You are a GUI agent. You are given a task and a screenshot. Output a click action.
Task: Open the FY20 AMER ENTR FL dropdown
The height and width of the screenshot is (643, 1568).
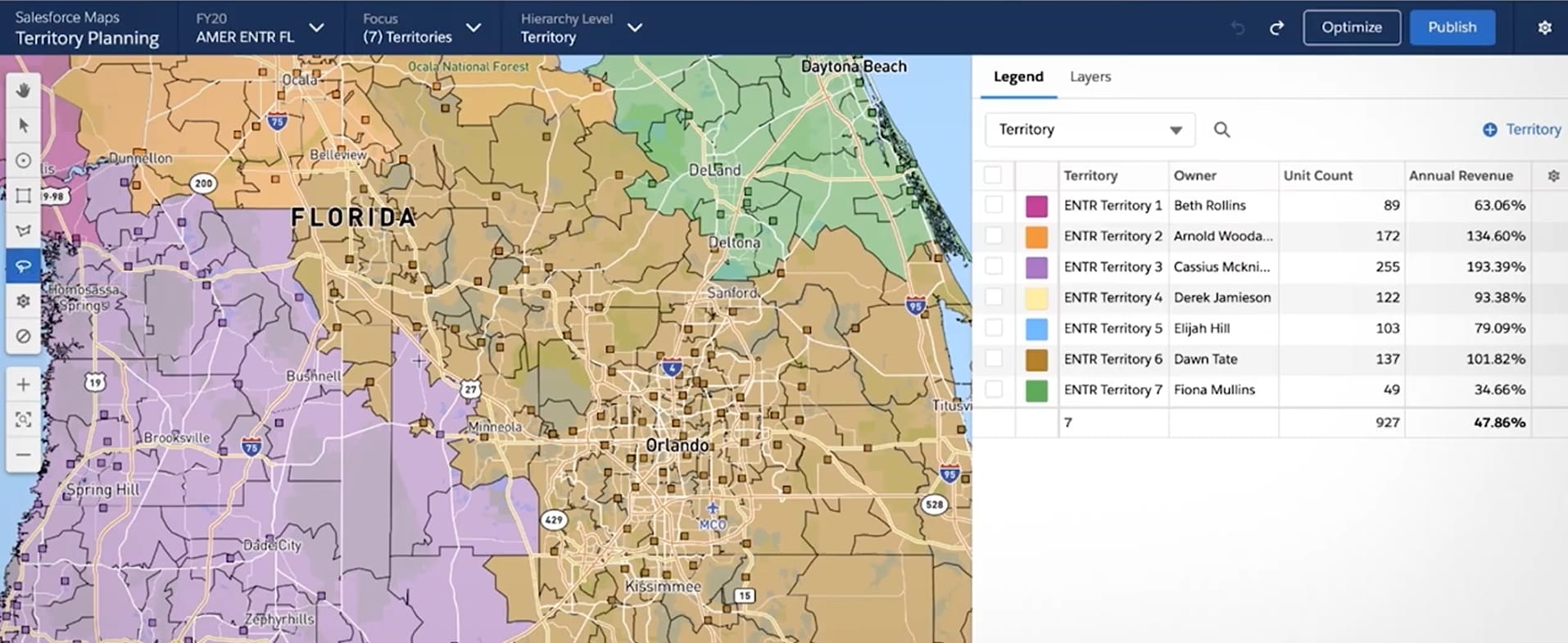[x=260, y=28]
